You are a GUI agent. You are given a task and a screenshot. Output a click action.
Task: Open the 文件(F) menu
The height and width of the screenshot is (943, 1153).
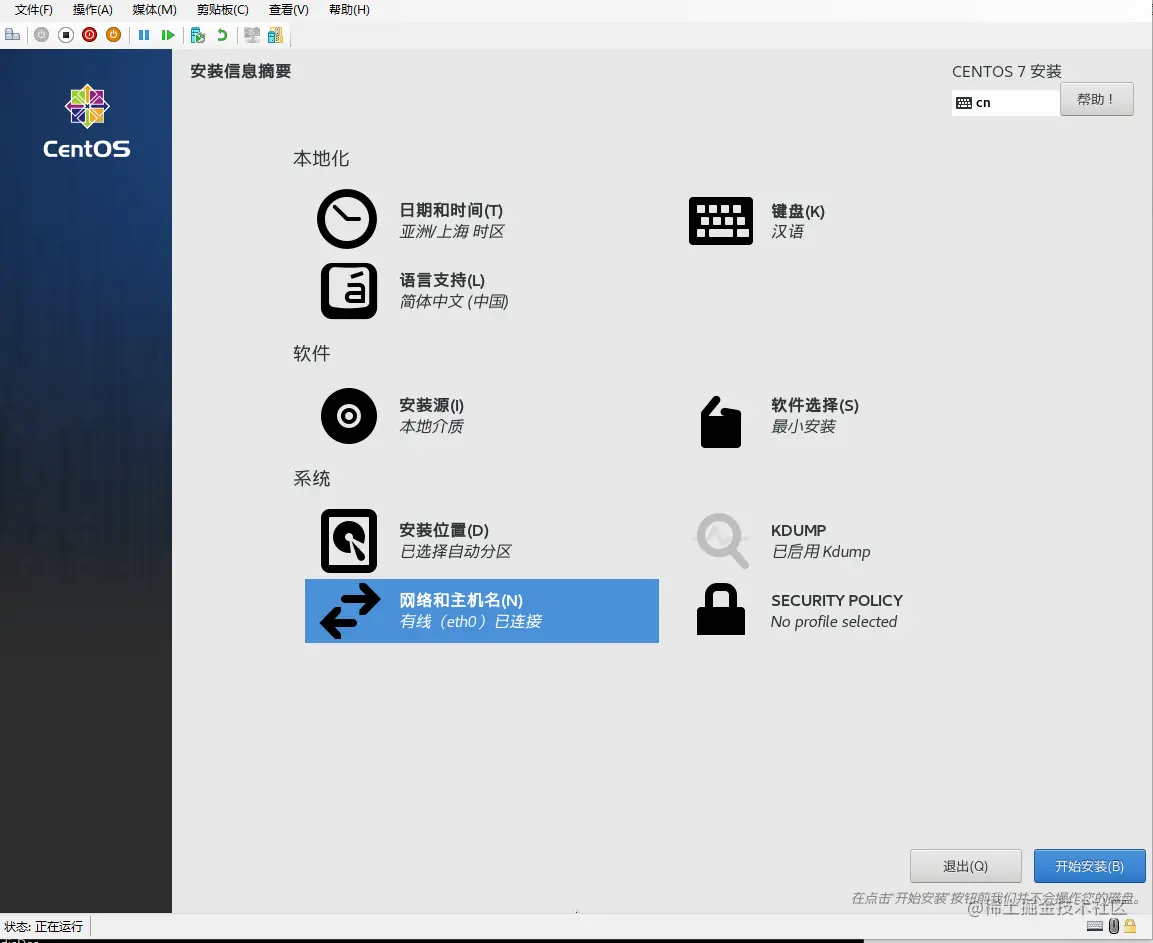pos(34,10)
